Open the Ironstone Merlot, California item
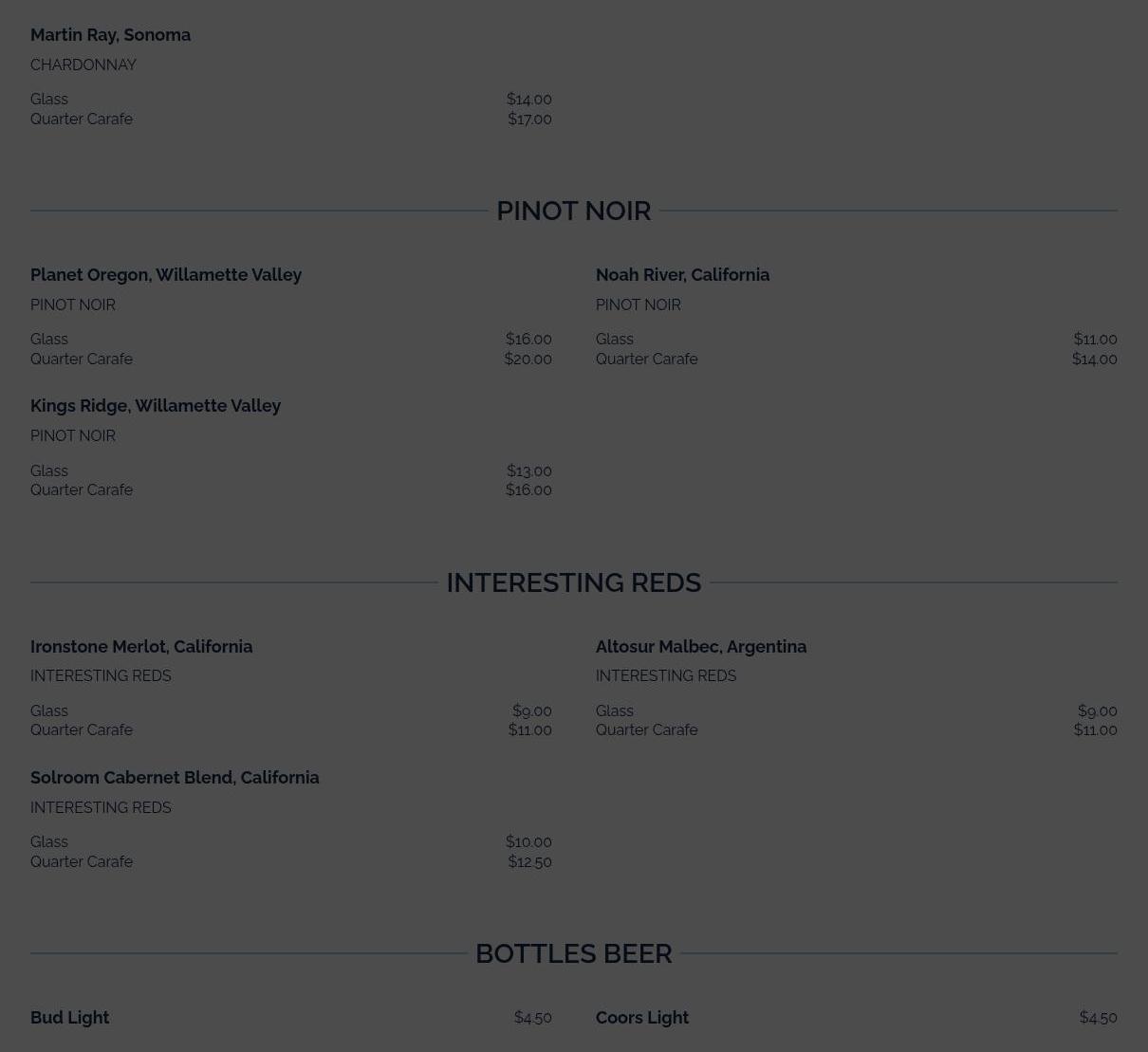Screen dimensions: 1148x1052 pos(141,647)
